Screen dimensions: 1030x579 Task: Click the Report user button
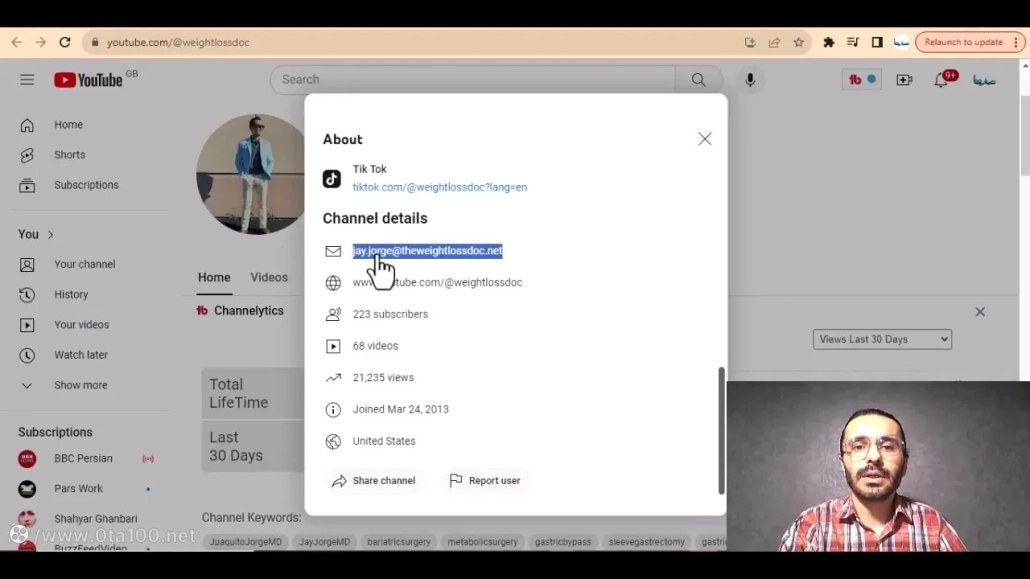[485, 481]
